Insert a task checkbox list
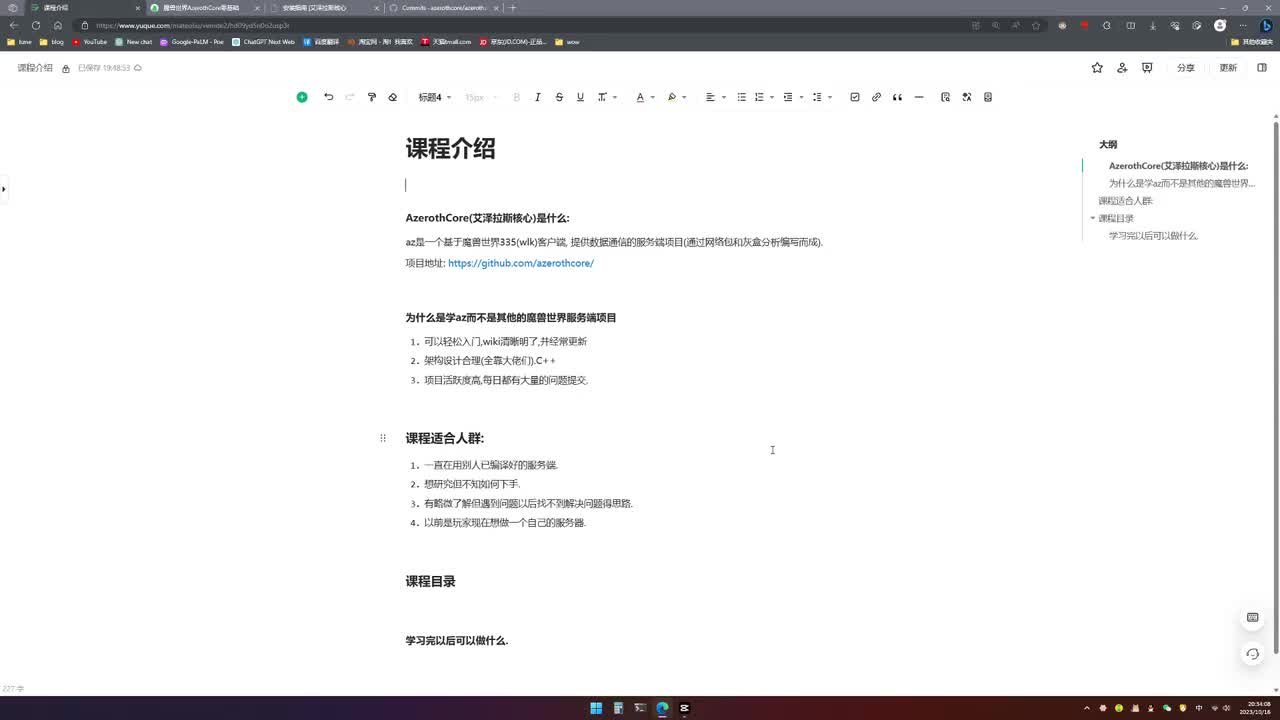1280x720 pixels. click(x=855, y=97)
